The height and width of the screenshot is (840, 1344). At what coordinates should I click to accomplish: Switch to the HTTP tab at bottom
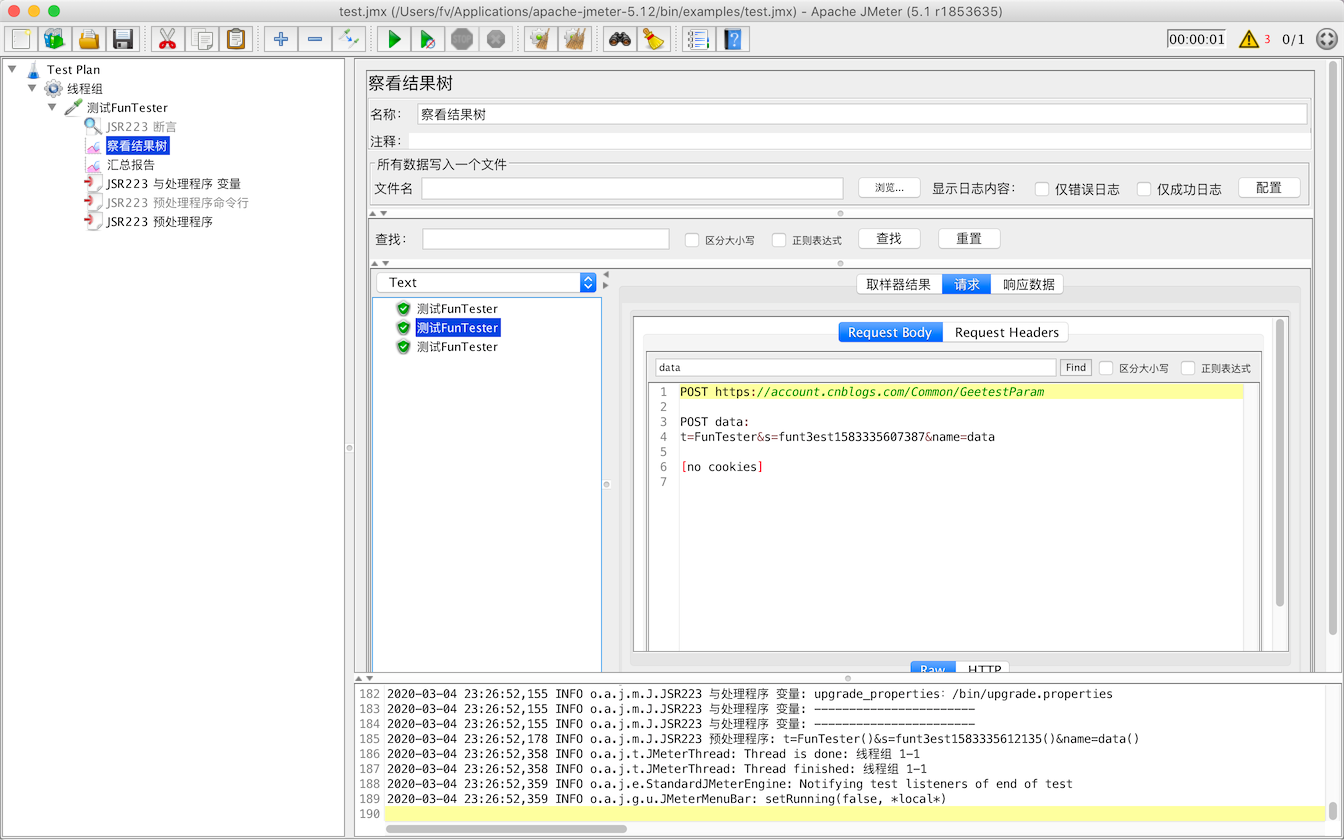pyautogui.click(x=984, y=668)
